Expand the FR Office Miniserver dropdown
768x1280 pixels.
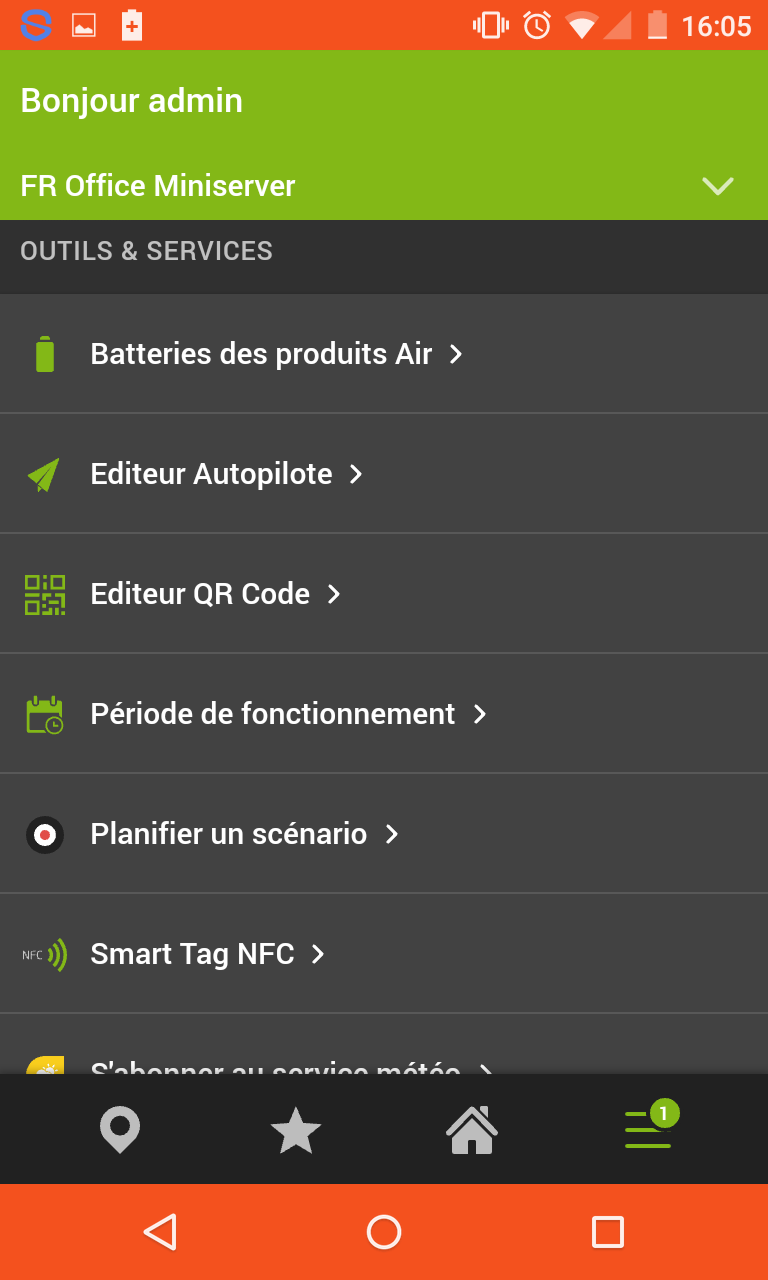[718, 186]
